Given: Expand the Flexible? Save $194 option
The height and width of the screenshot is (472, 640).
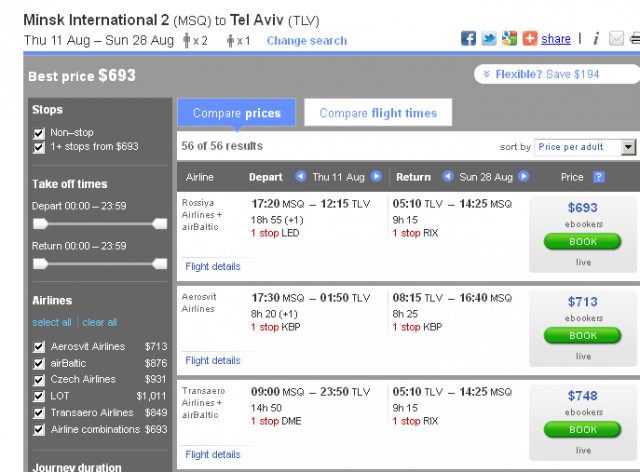Looking at the screenshot, I should point(558,74).
